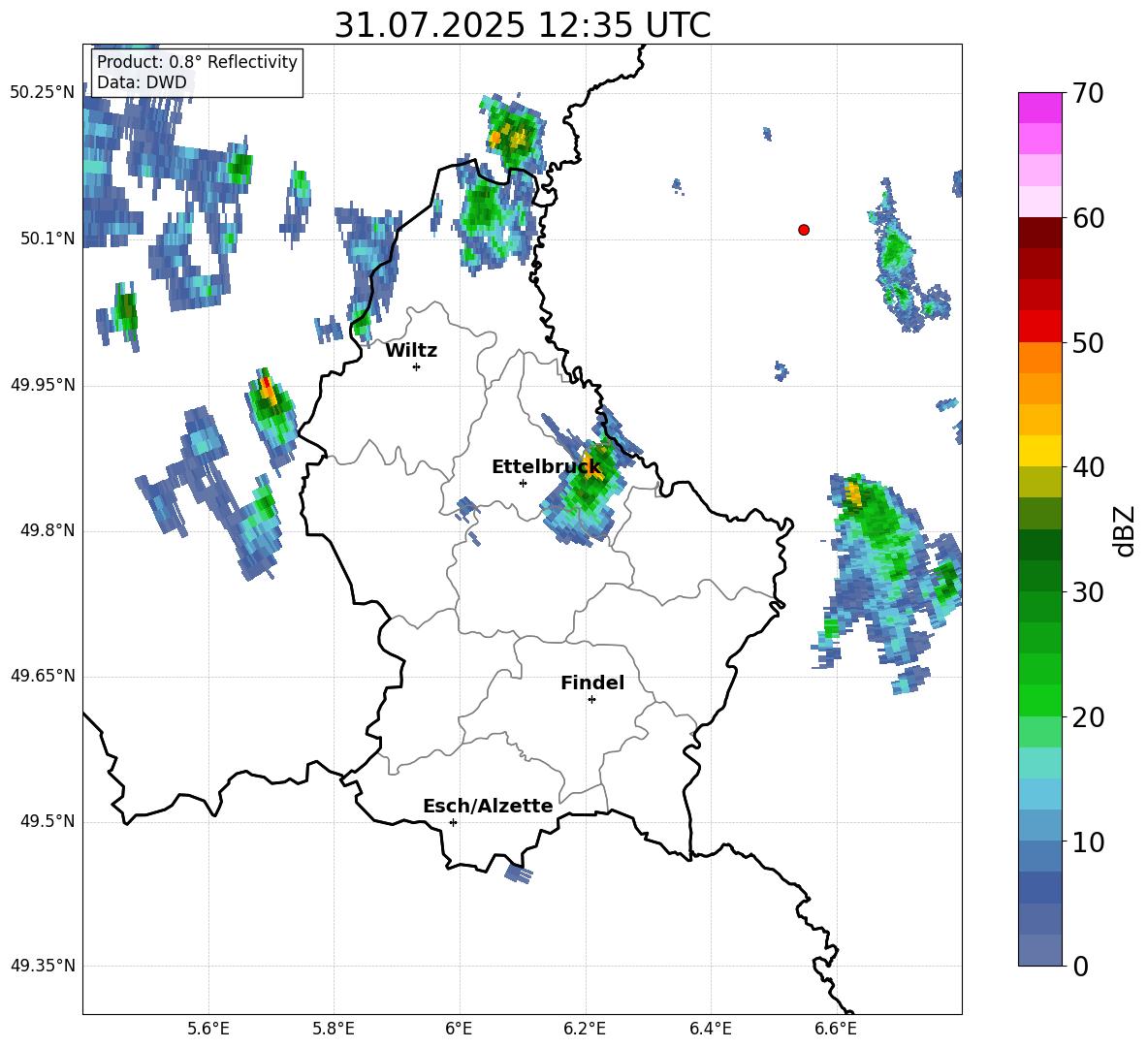The image size is (1148, 1048).
Task: Click the 6.2°E longitude label
Action: (x=585, y=1029)
